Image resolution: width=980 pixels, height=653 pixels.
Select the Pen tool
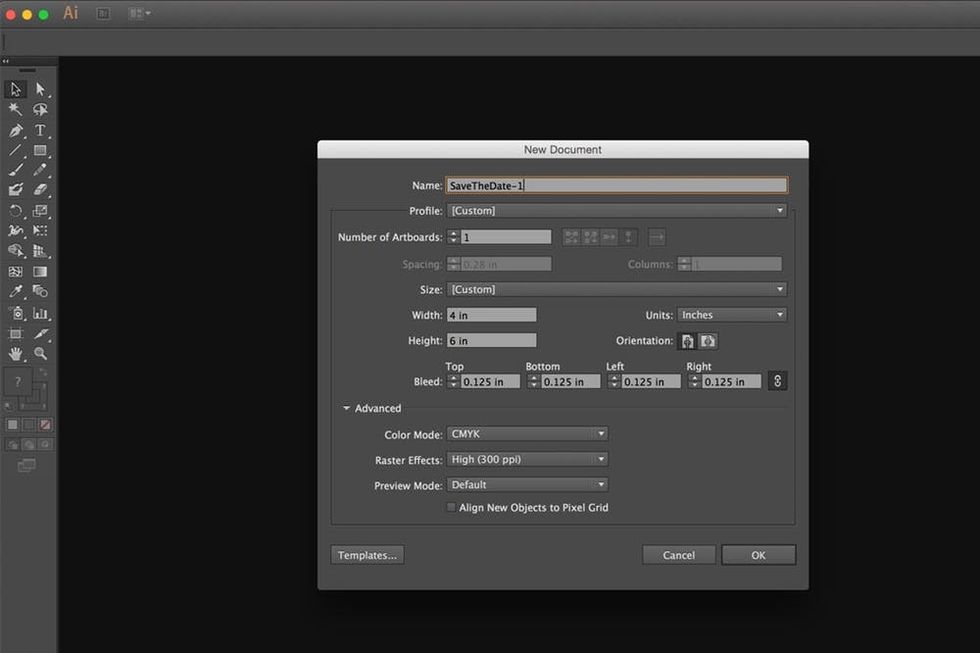pyautogui.click(x=15, y=130)
